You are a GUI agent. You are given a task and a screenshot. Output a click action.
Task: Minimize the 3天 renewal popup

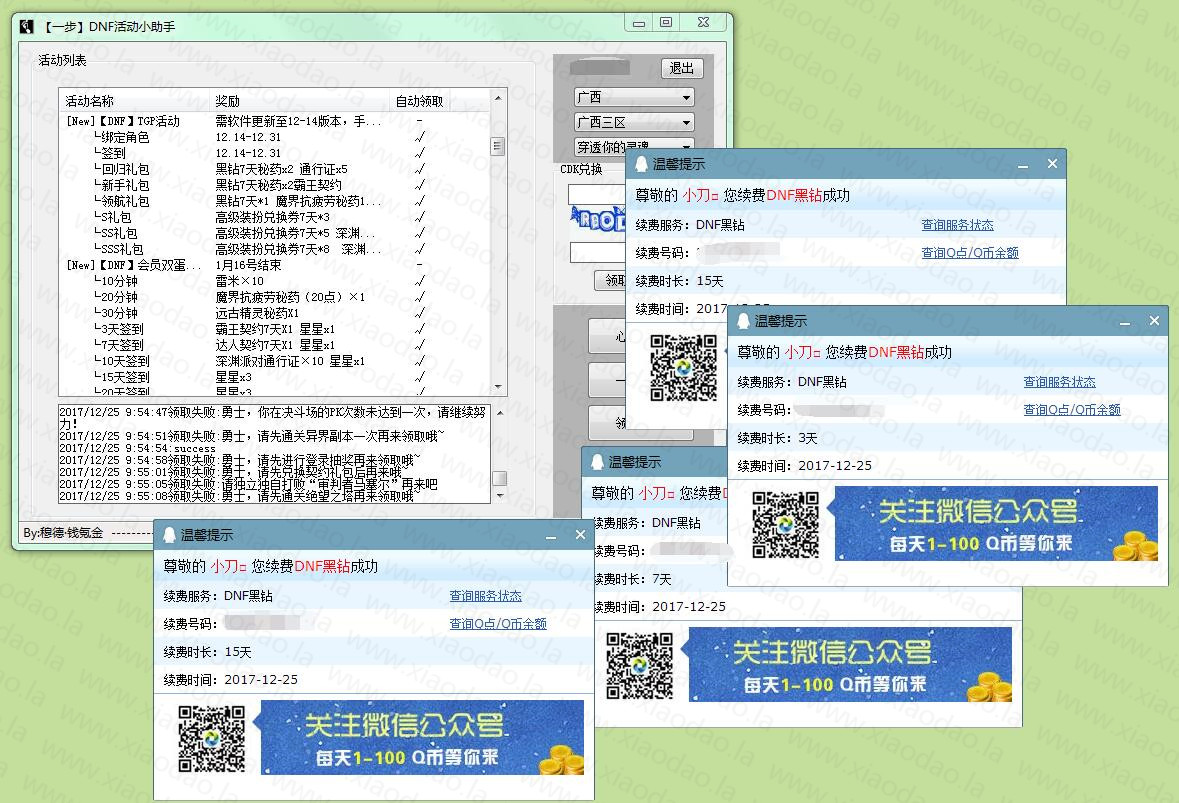(x=1125, y=323)
